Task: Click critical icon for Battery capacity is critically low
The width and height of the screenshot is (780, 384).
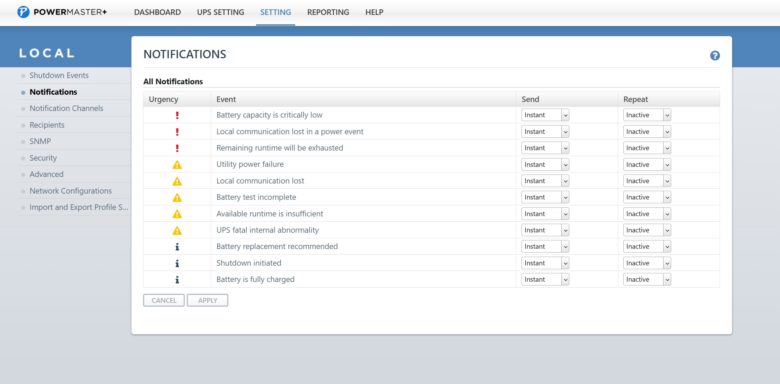Action: point(177,115)
